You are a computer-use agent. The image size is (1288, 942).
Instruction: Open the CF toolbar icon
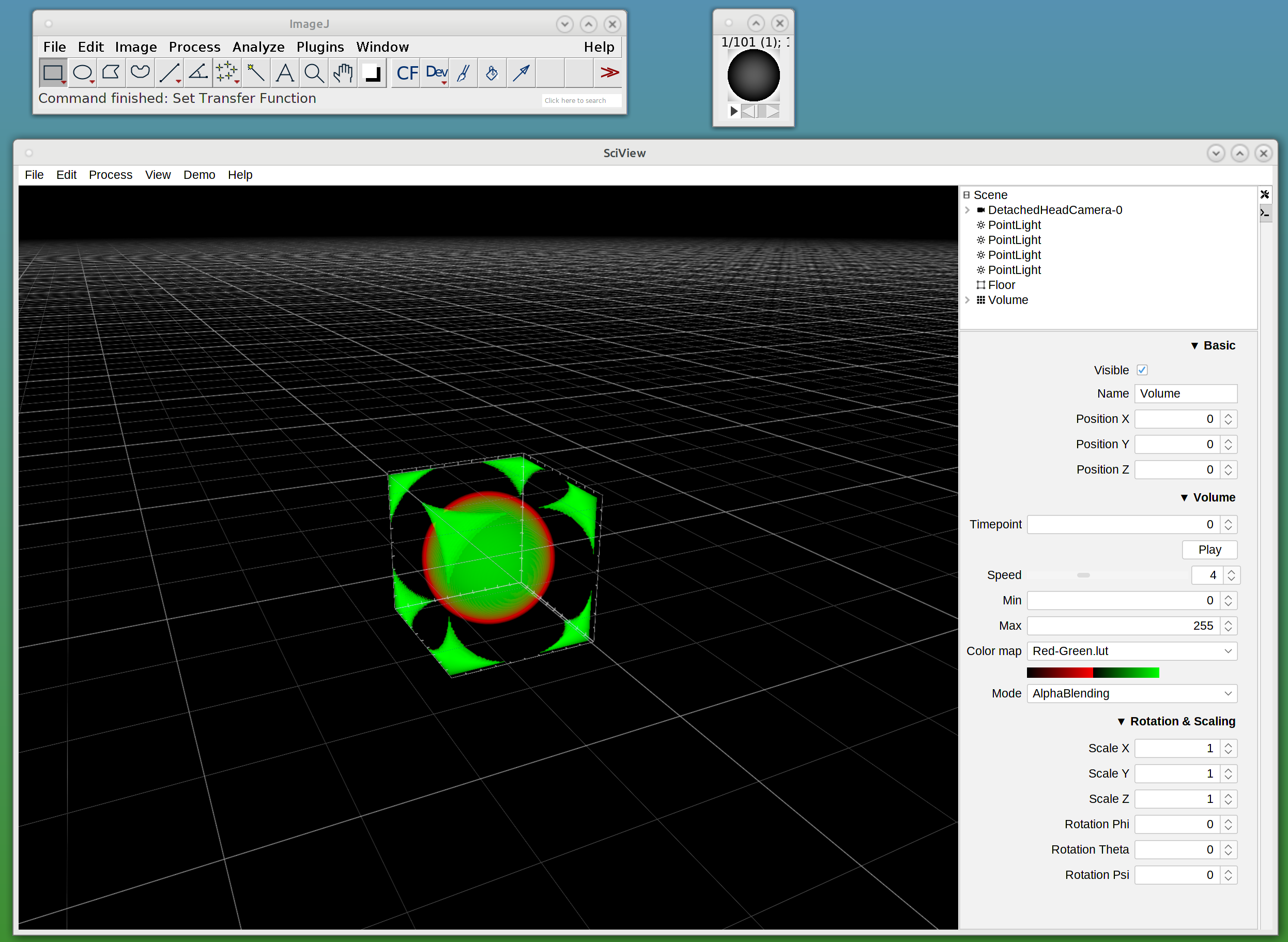click(407, 73)
